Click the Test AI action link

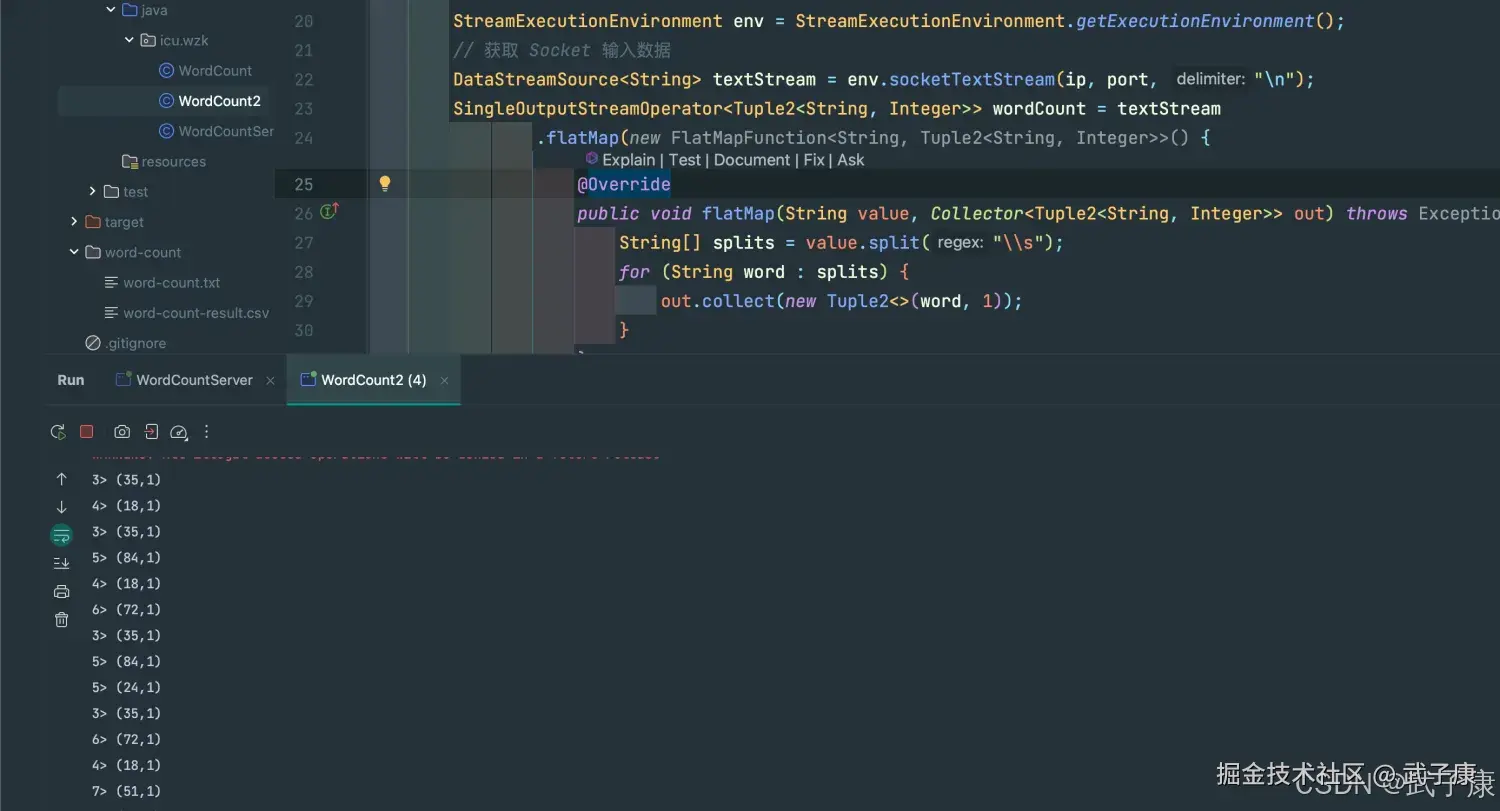[x=685, y=160]
